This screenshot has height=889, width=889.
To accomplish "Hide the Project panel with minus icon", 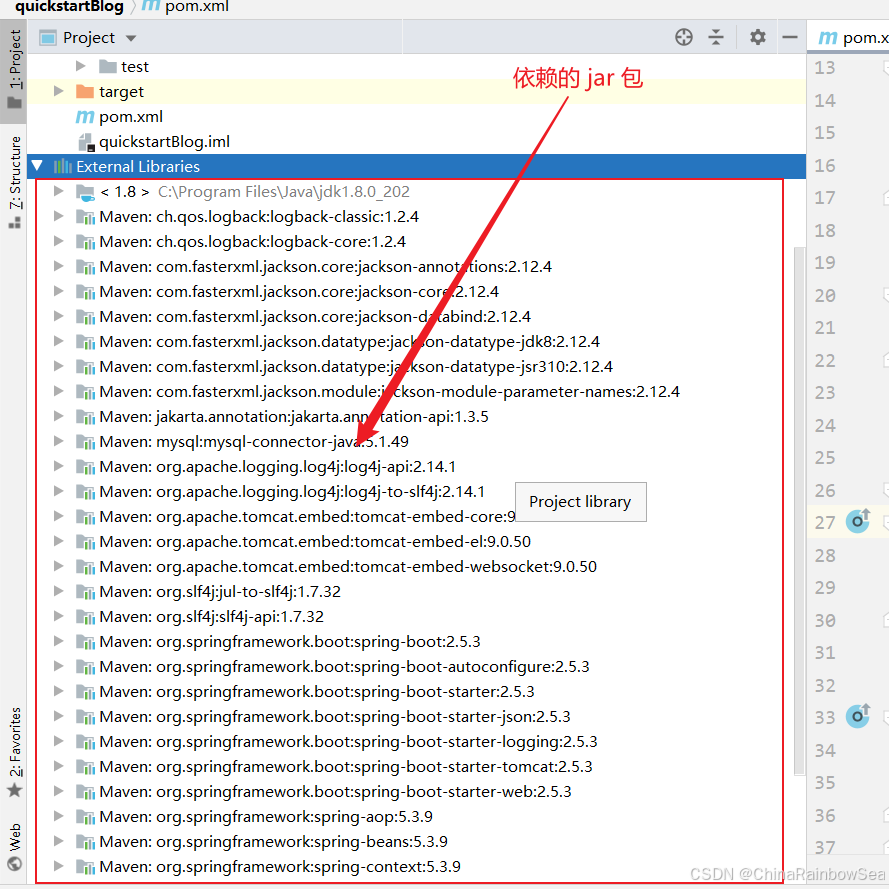I will (x=790, y=37).
